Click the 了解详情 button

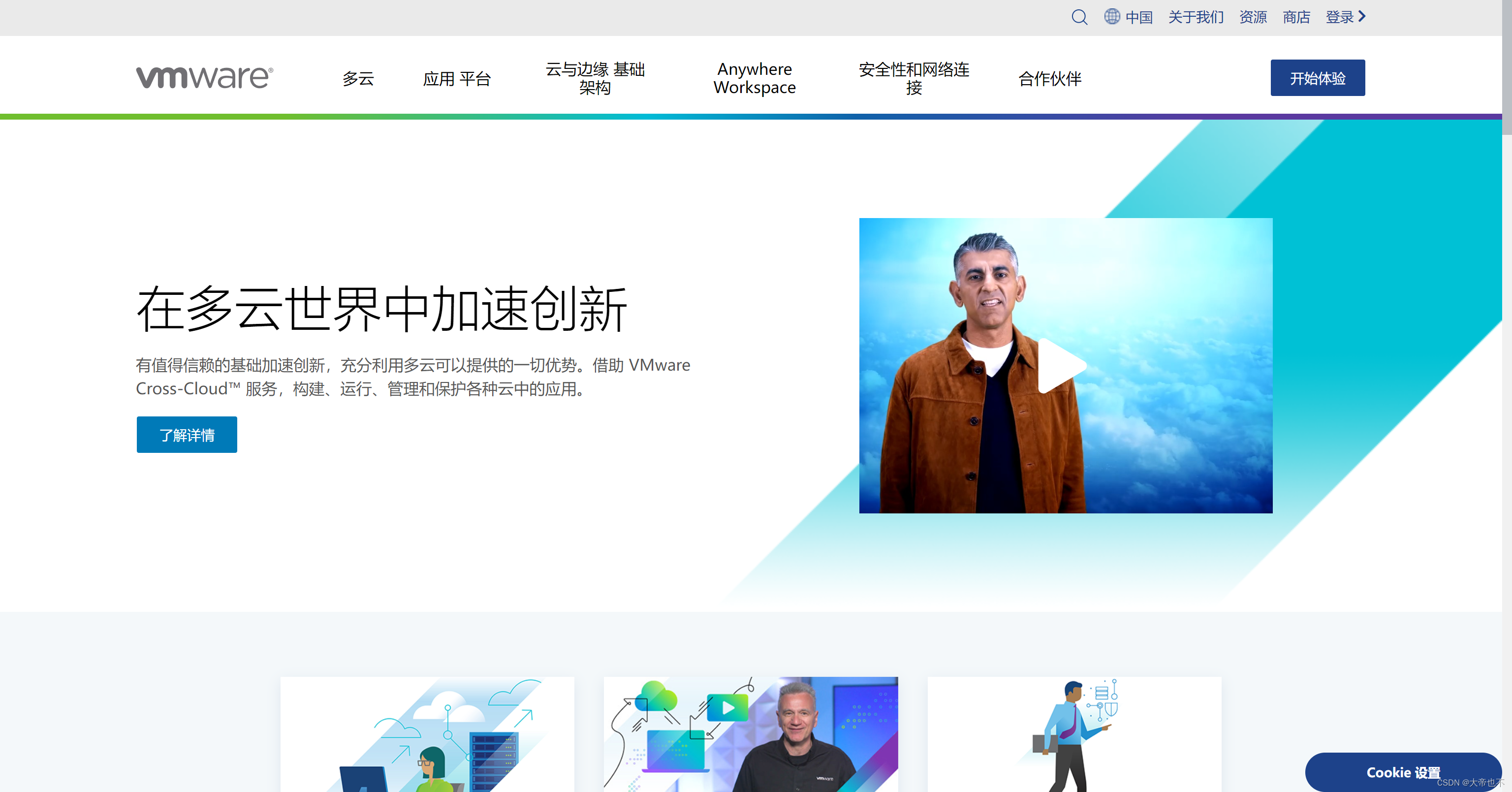coord(187,435)
